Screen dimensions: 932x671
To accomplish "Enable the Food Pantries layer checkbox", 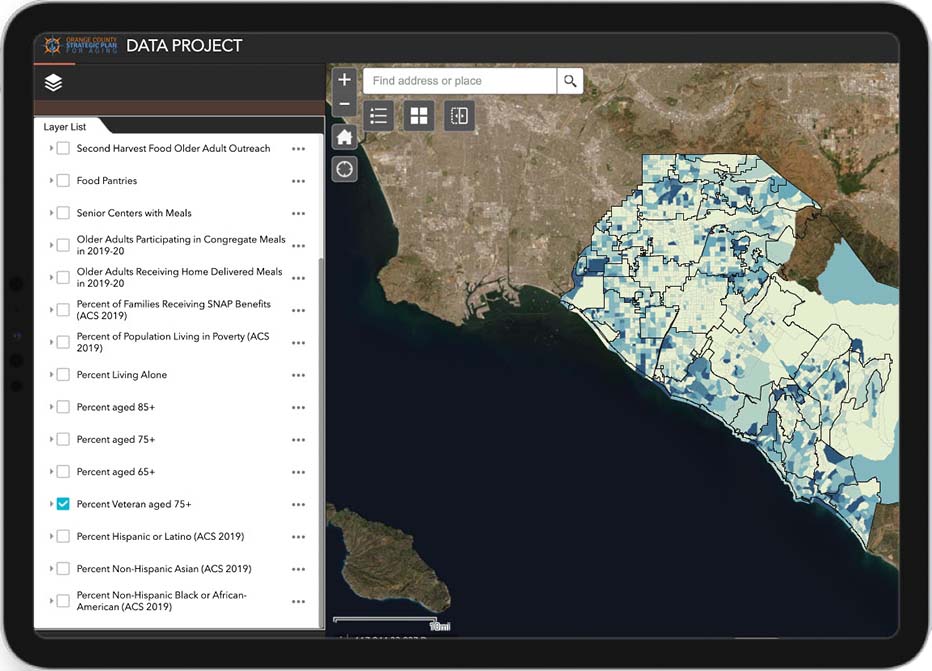I will pyautogui.click(x=63, y=181).
